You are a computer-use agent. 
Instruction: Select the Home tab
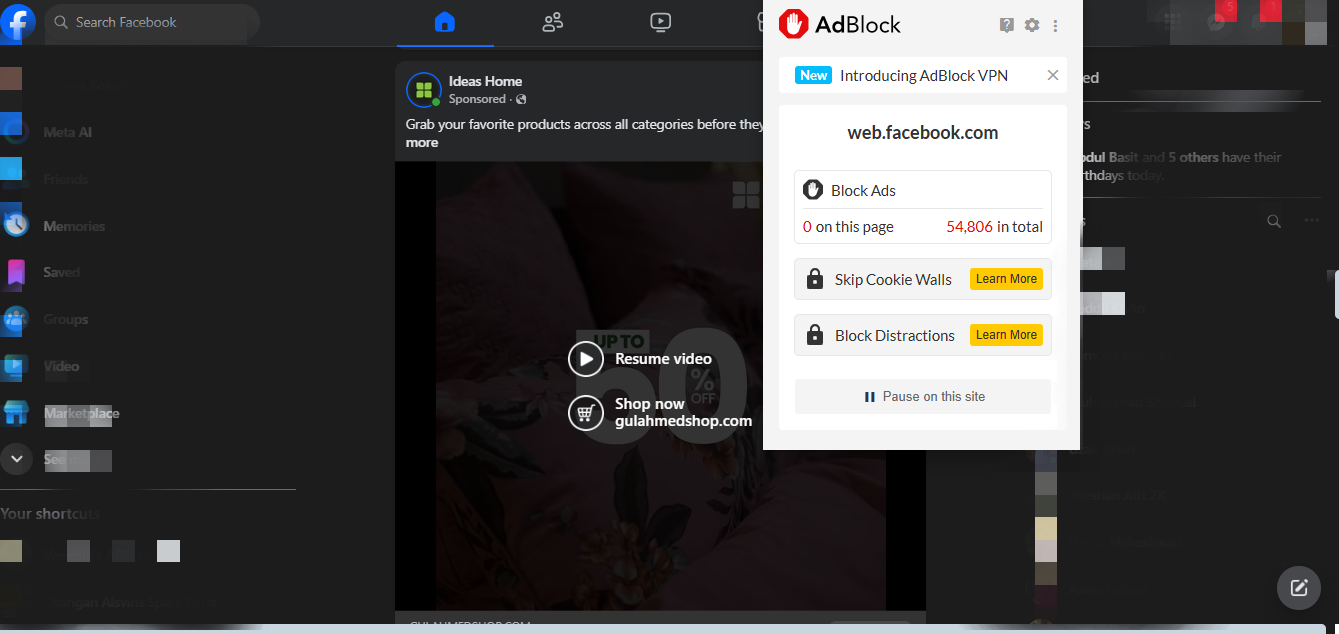point(445,22)
